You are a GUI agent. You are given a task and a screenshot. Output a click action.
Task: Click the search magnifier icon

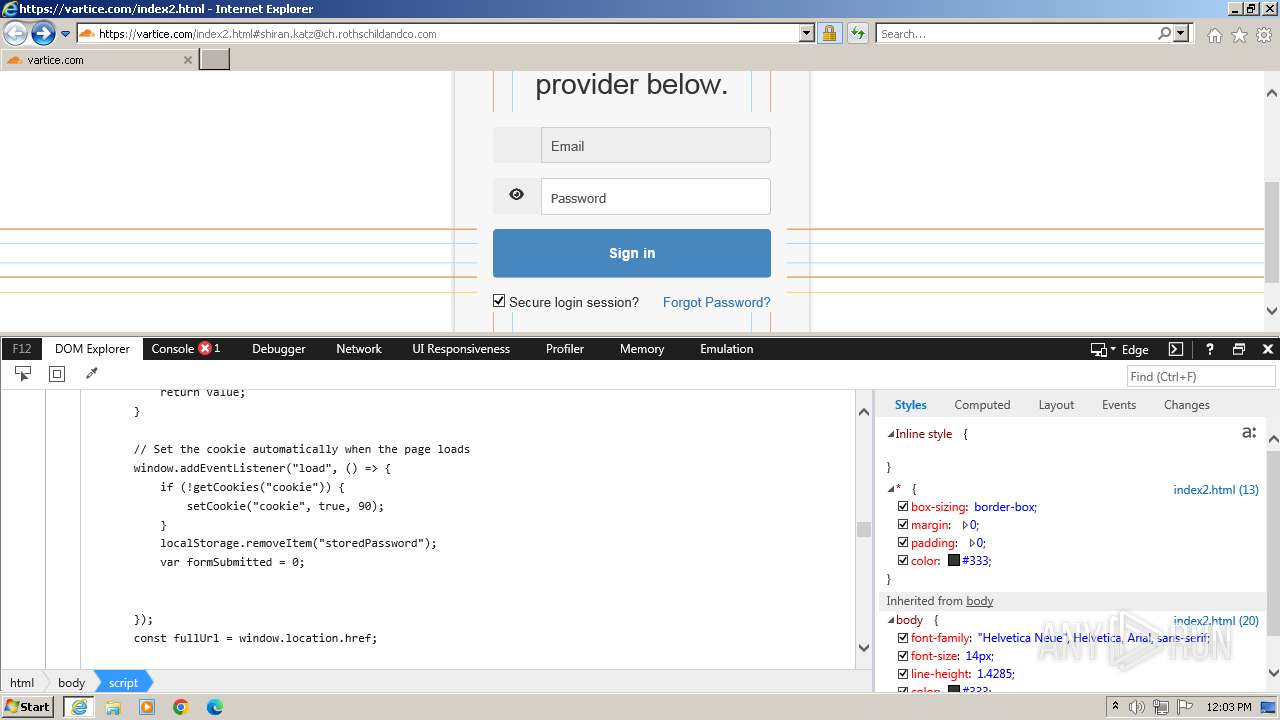(x=1164, y=33)
